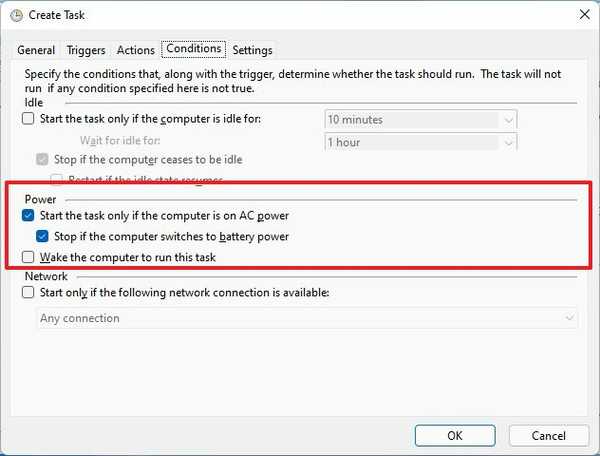Open the Settings tab
Screen dimensions: 600x456
click(x=252, y=50)
